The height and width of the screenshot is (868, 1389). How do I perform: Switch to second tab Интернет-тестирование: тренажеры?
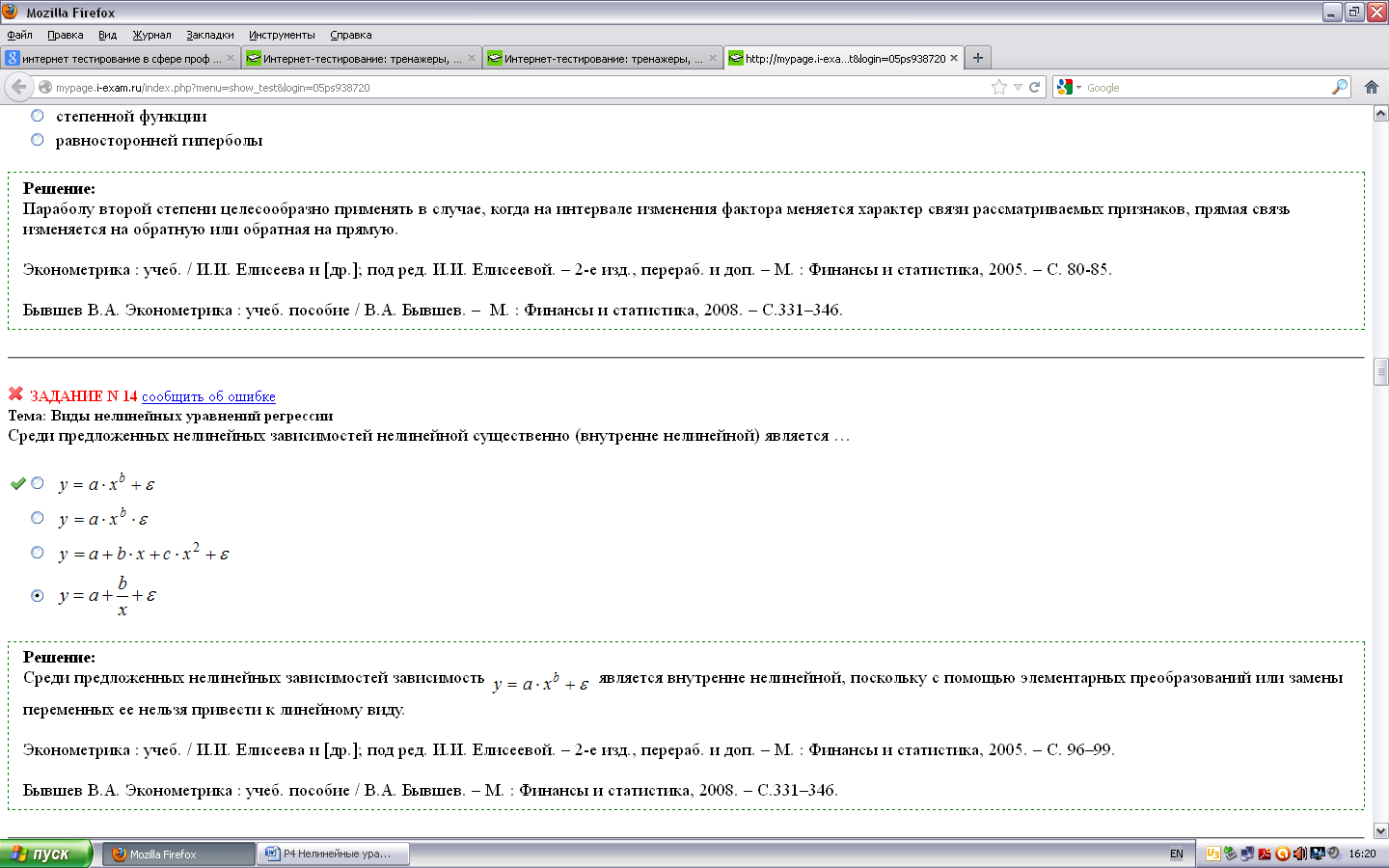[x=362, y=58]
